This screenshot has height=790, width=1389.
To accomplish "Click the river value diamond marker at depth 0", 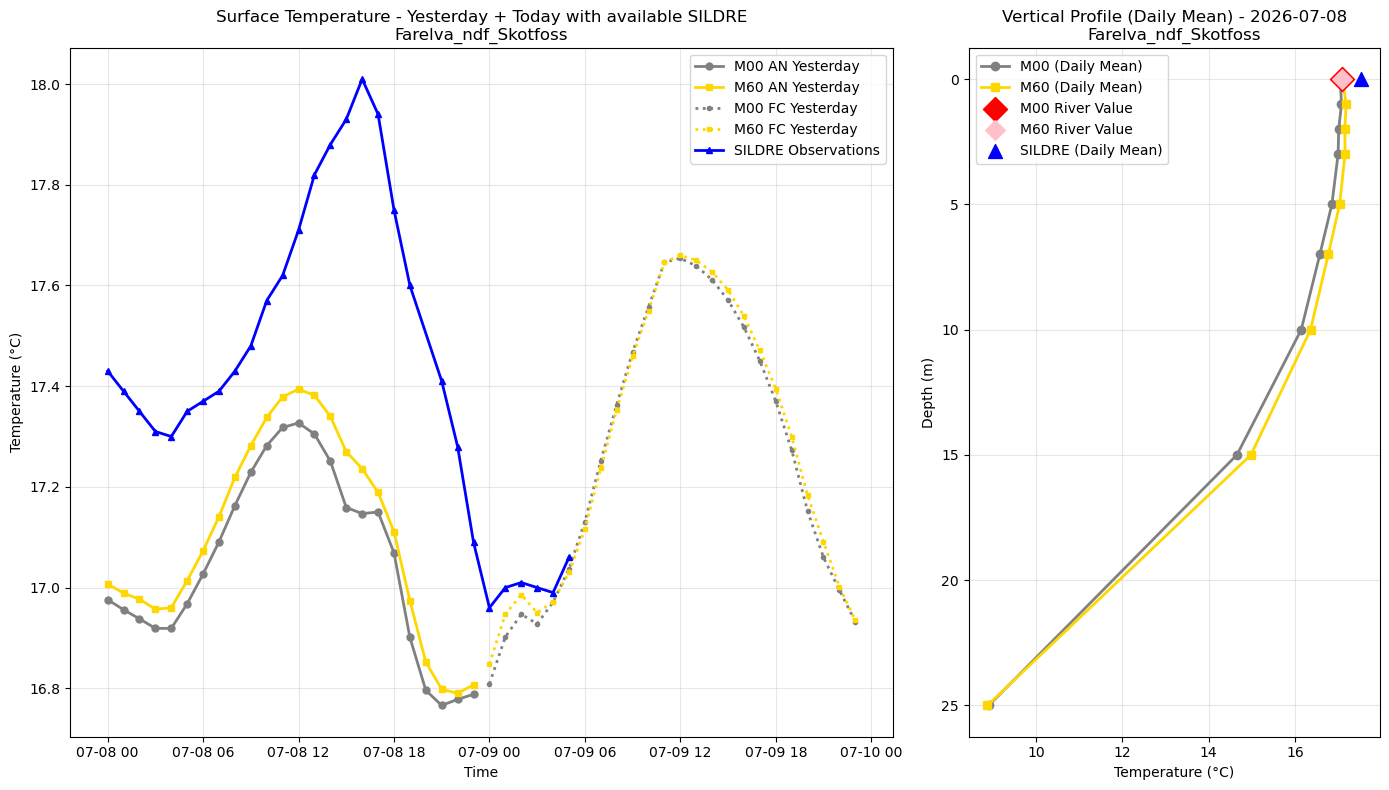I will (1342, 79).
